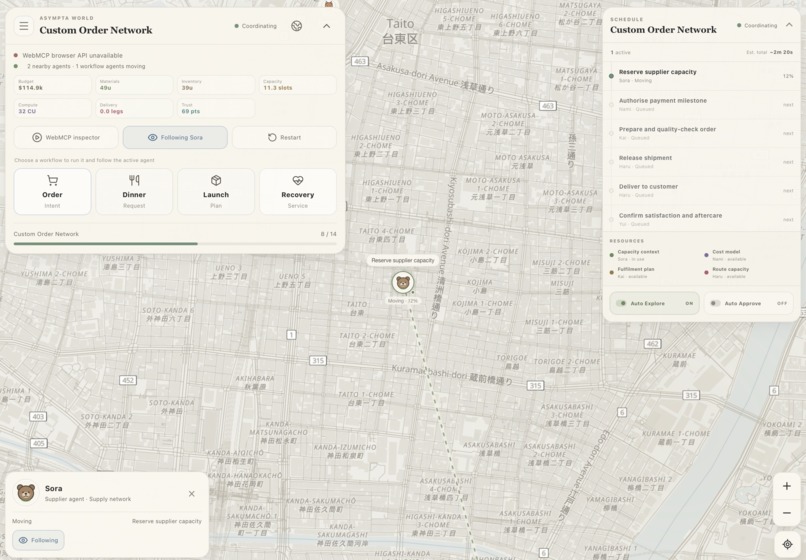
Task: Collapse the Schedule panel with its chevron
Action: pyautogui.click(x=789, y=25)
